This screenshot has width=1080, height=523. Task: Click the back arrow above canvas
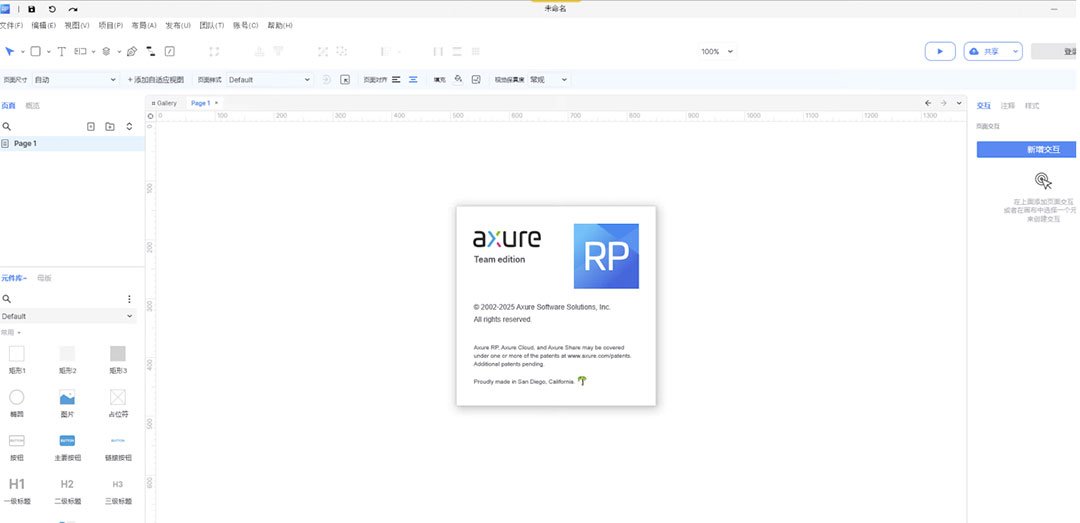(x=928, y=103)
